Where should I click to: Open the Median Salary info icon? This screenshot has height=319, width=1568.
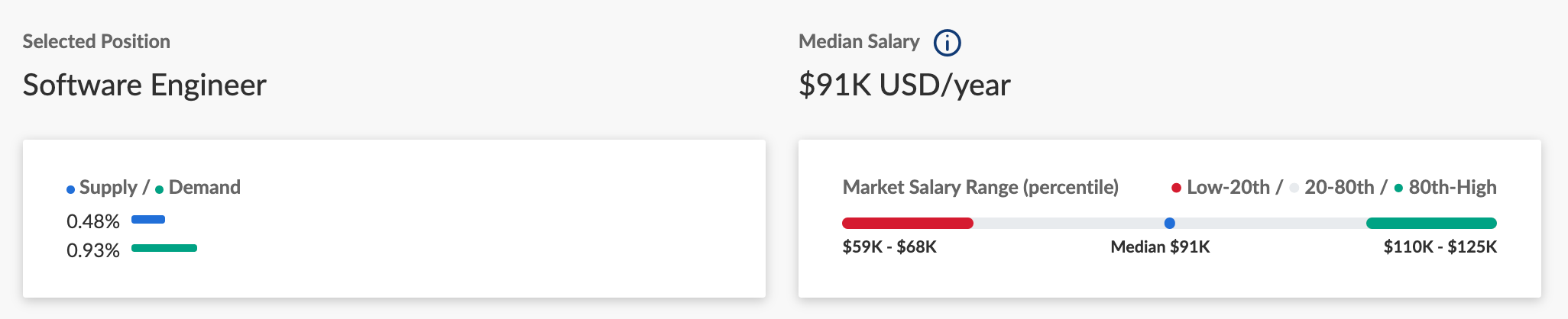pyautogui.click(x=948, y=43)
